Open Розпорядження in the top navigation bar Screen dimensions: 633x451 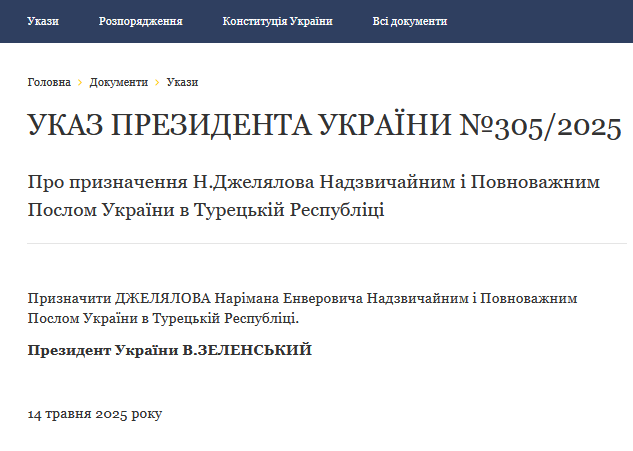click(140, 21)
